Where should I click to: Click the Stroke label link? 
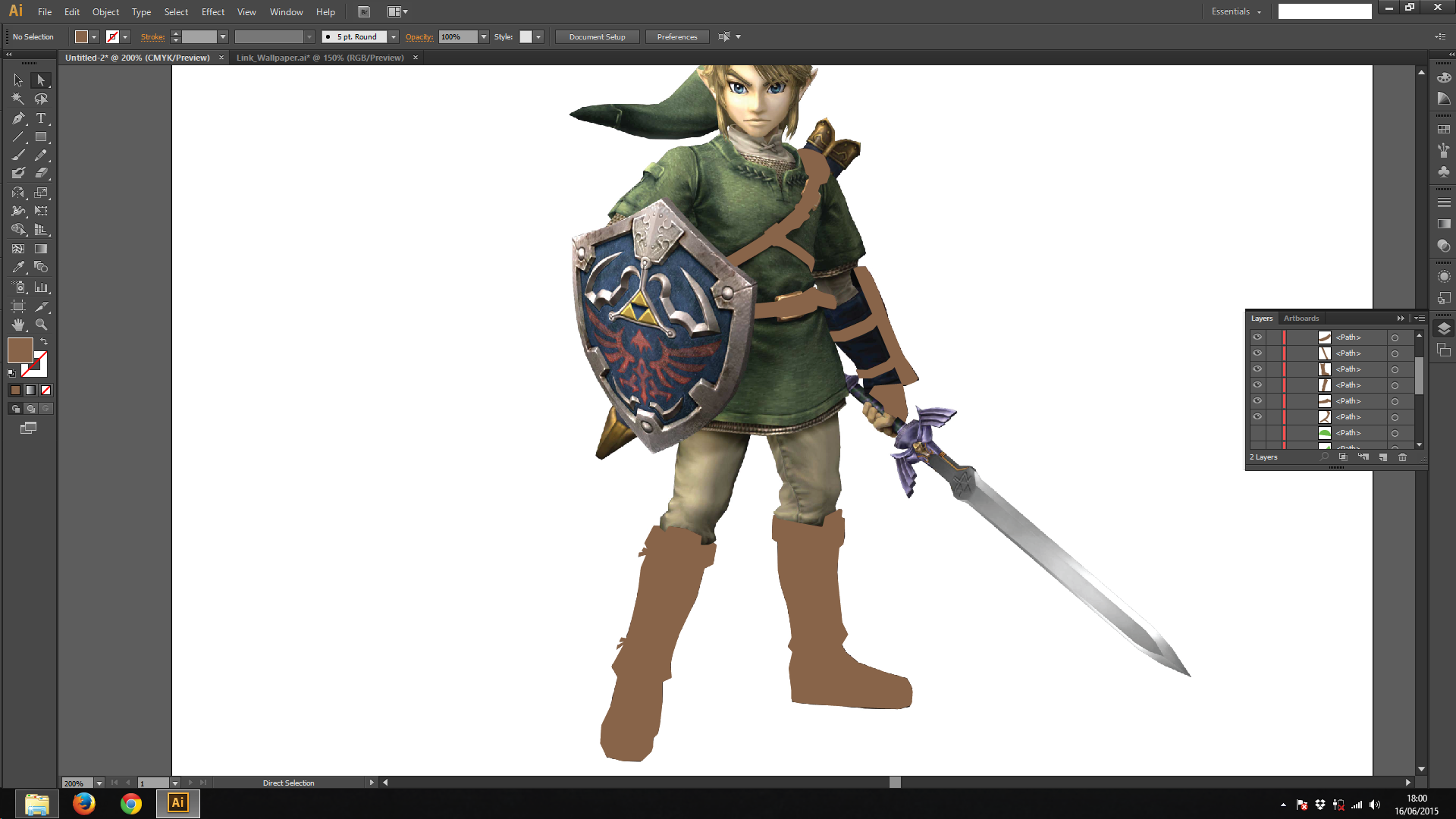(x=152, y=36)
